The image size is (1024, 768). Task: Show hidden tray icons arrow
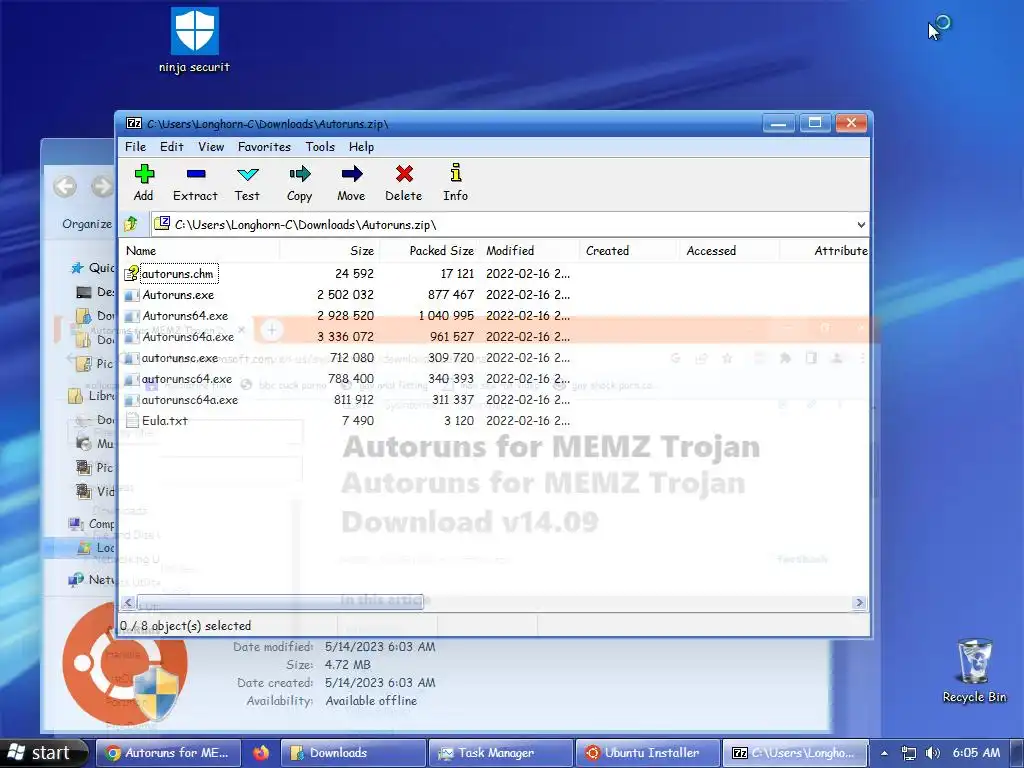(x=884, y=753)
